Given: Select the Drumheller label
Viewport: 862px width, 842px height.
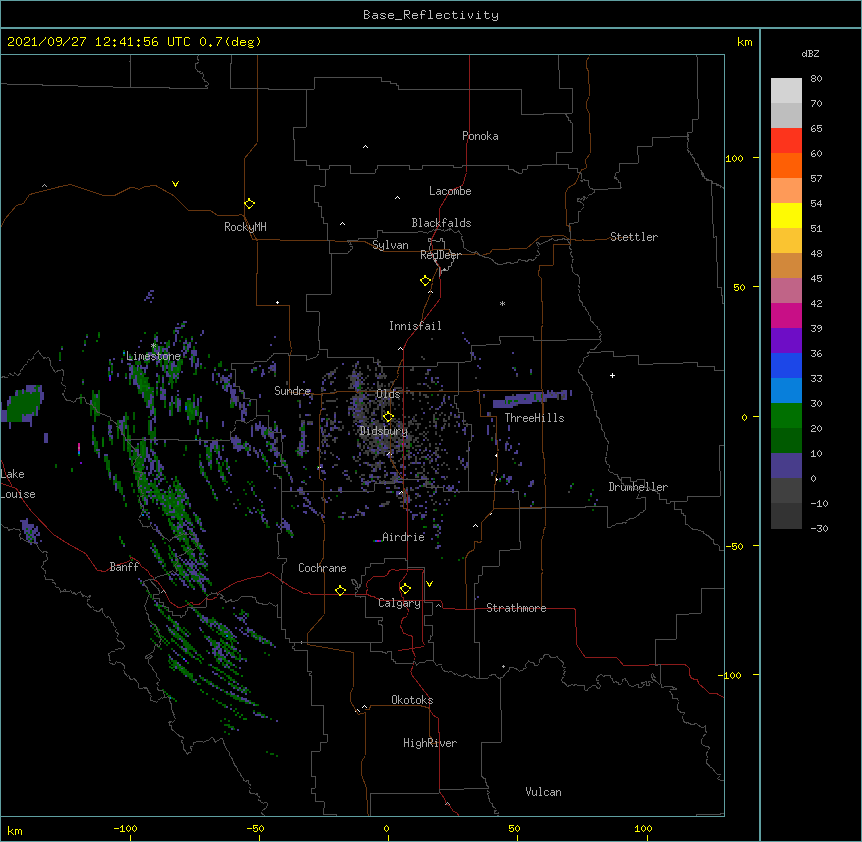Looking at the screenshot, I should click(638, 487).
